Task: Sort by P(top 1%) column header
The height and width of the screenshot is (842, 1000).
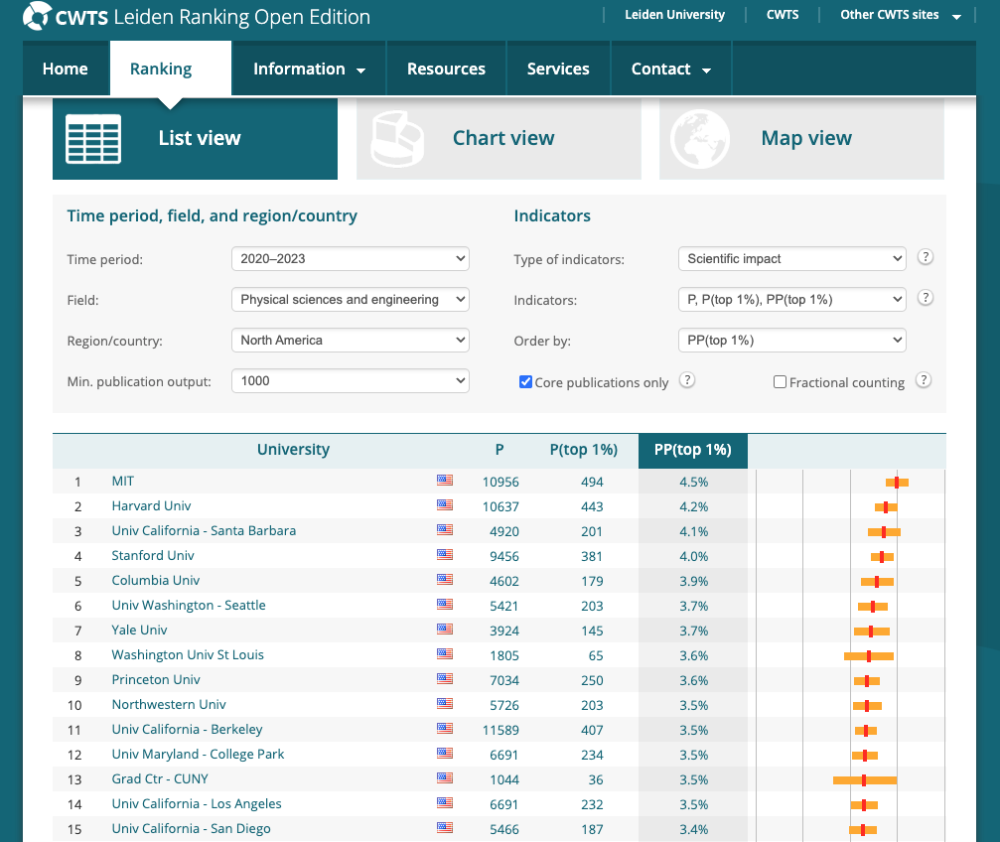Action: point(583,450)
